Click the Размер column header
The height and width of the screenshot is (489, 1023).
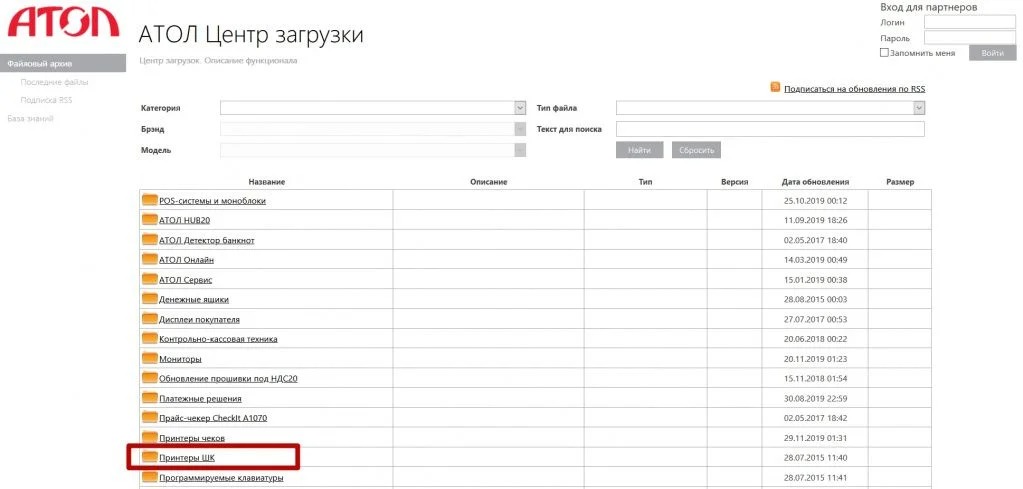(x=900, y=182)
